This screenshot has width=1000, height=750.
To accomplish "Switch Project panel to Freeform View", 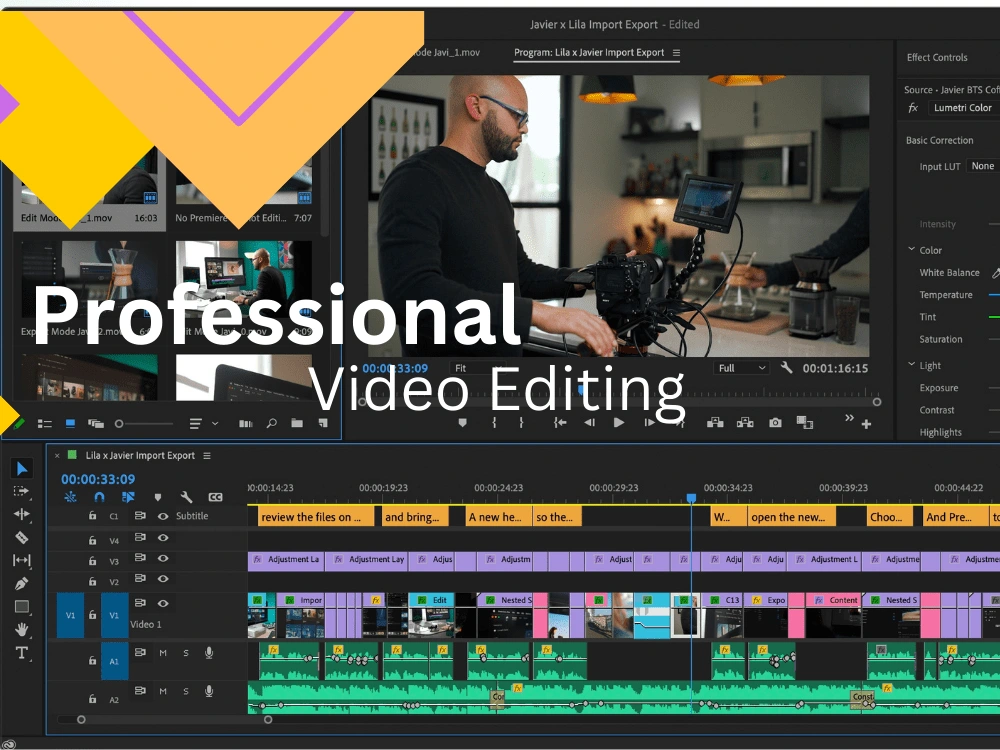I will (x=96, y=423).
